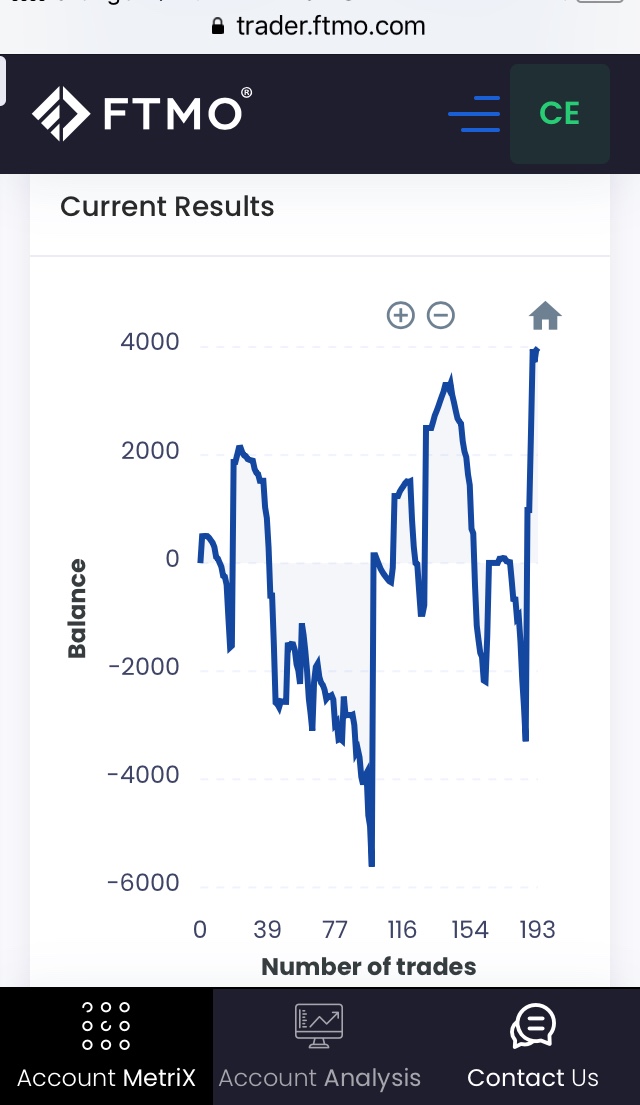640x1105 pixels.
Task: Switch to the Account MetriX tab label
Action: click(x=106, y=1078)
